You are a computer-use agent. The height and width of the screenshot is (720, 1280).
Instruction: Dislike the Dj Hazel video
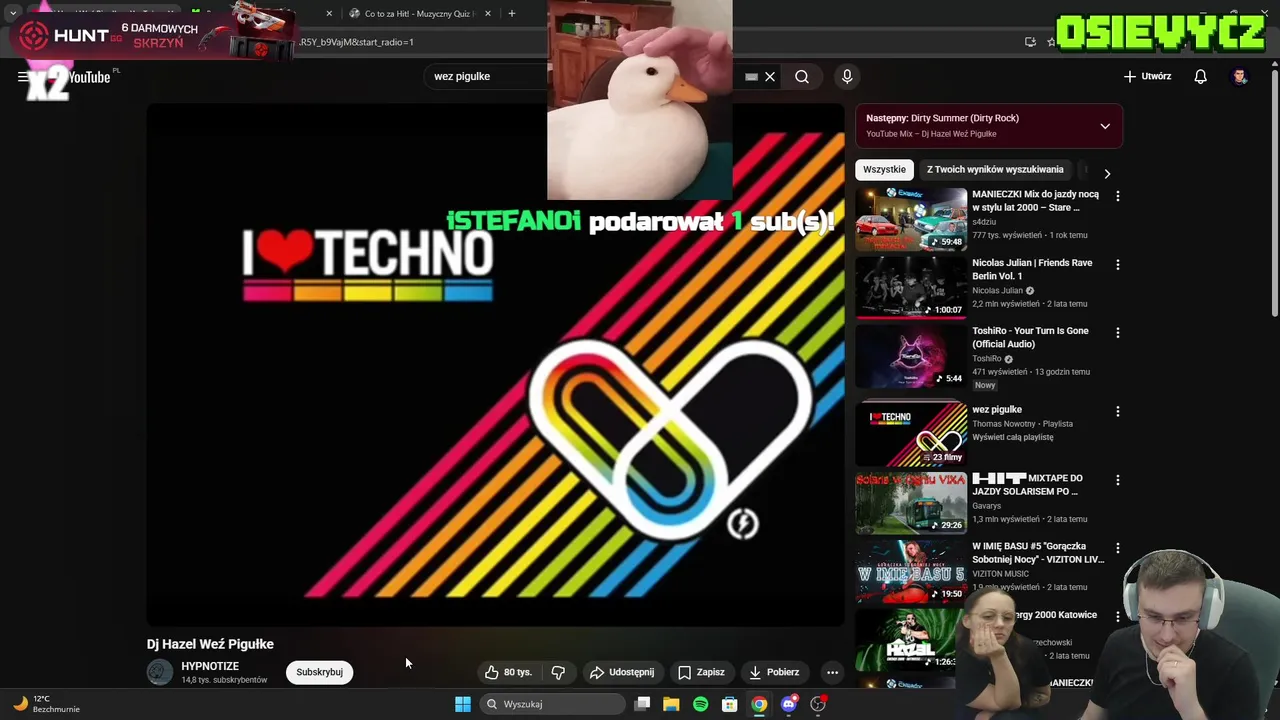click(x=558, y=672)
